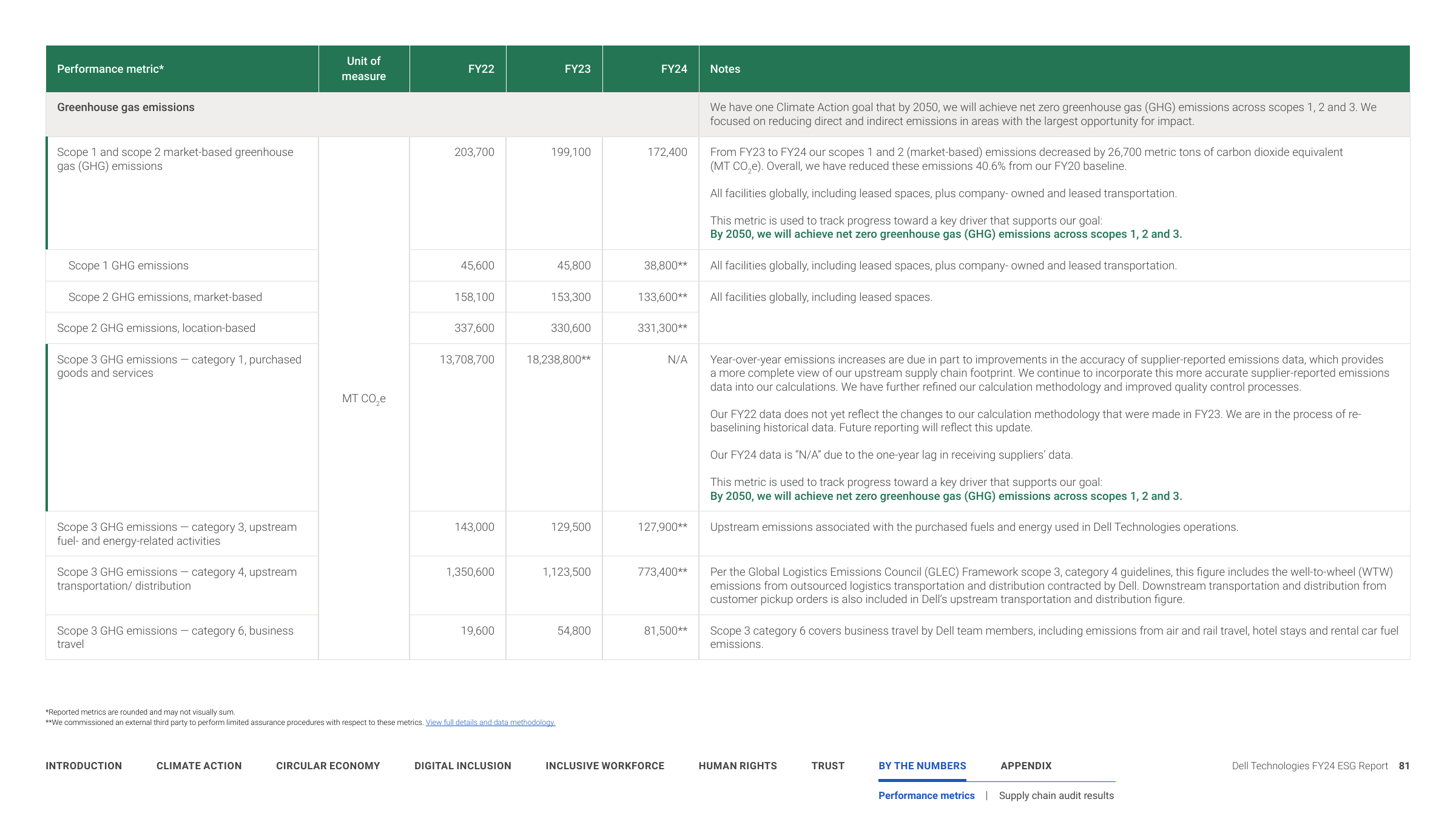1456x819 pixels.
Task: Select the value 172,400
Action: click(667, 152)
